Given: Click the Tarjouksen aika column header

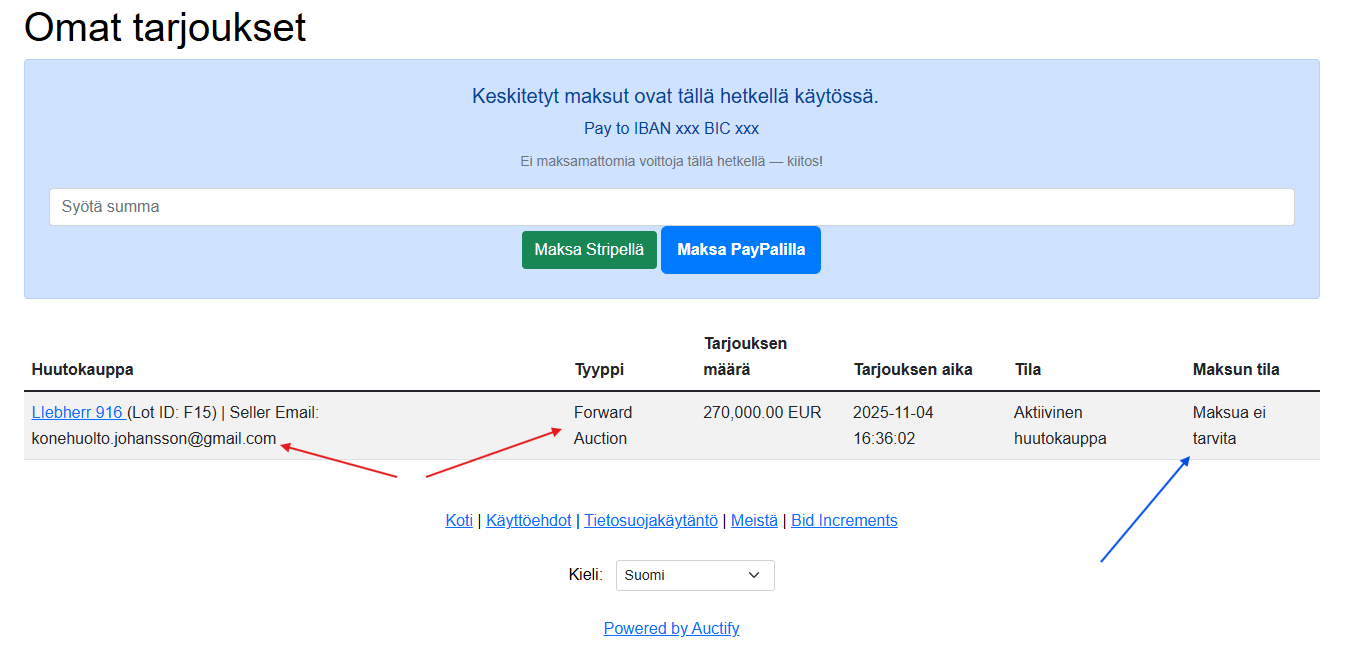Looking at the screenshot, I should pyautogui.click(x=912, y=369).
